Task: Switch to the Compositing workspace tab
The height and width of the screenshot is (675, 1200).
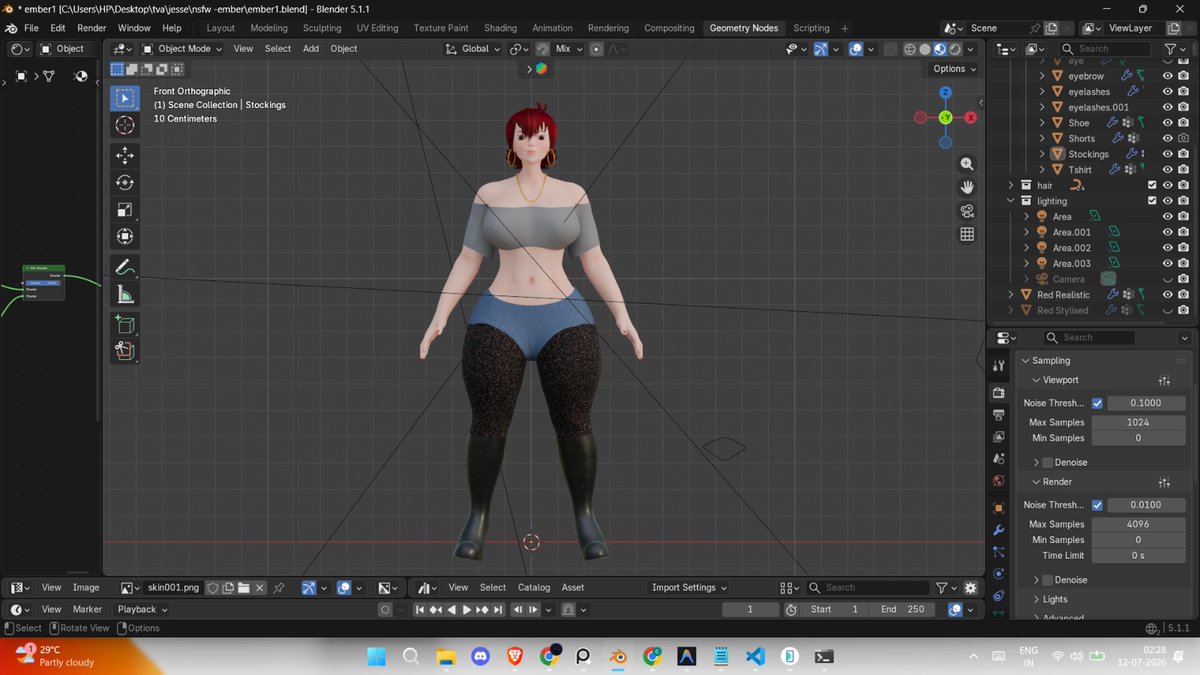Action: click(669, 28)
